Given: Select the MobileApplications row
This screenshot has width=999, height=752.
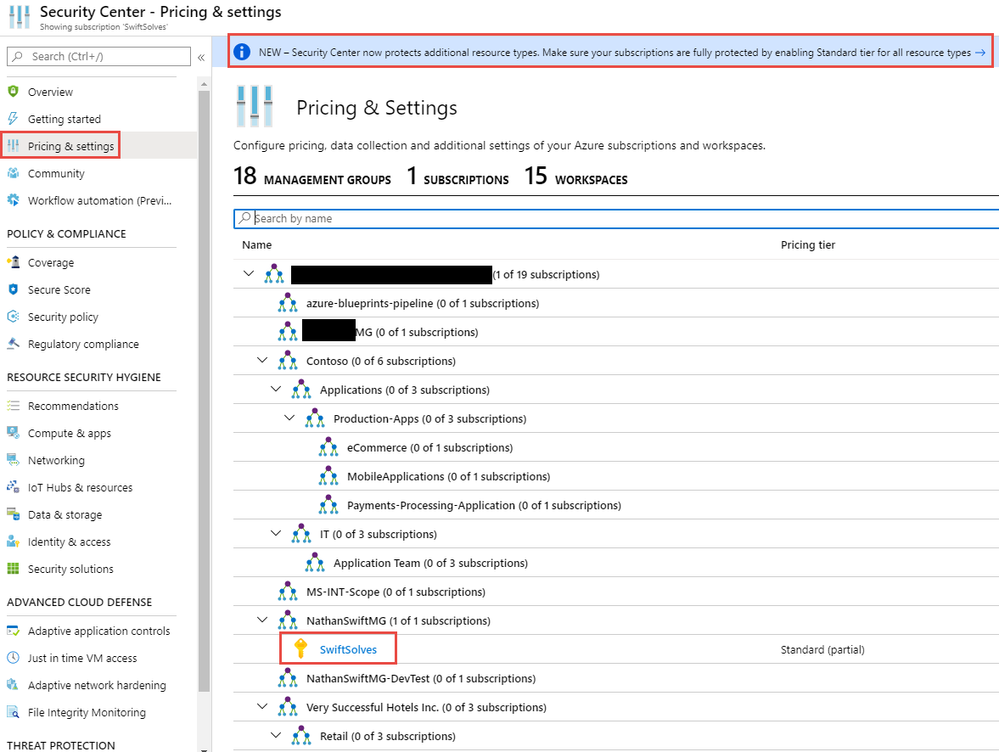Looking at the screenshot, I should click(616, 477).
